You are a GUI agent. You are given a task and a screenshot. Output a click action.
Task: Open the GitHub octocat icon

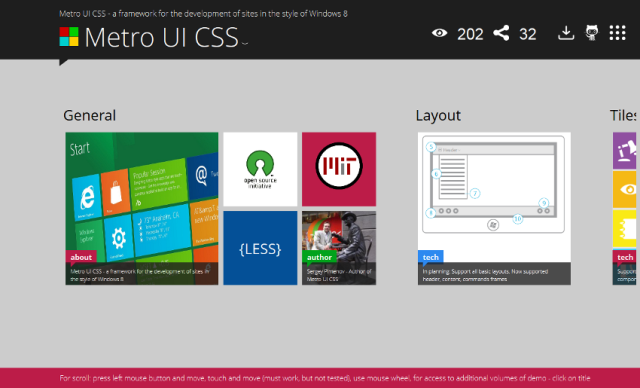pyautogui.click(x=592, y=33)
